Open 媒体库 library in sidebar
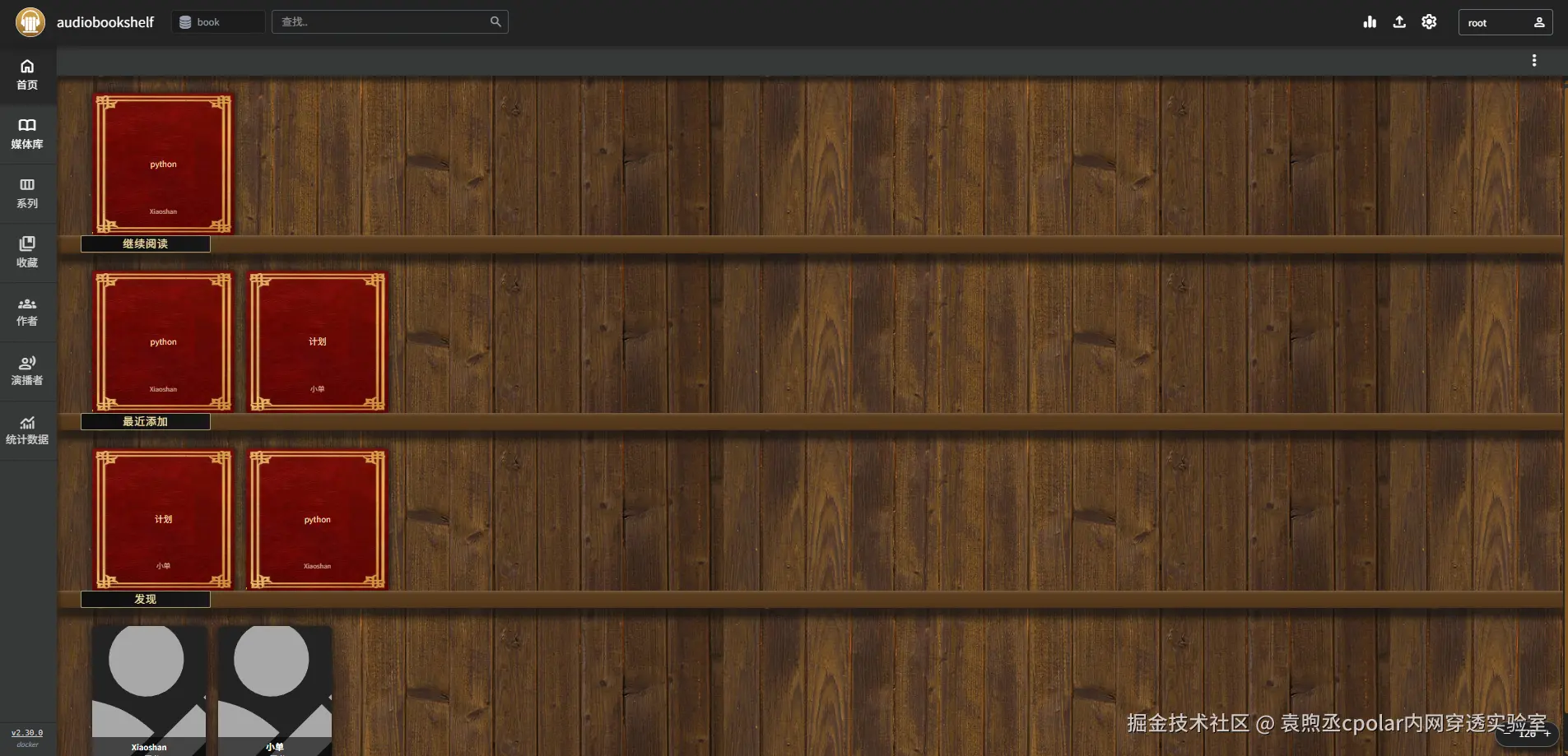This screenshot has width=1568, height=756. 27,134
